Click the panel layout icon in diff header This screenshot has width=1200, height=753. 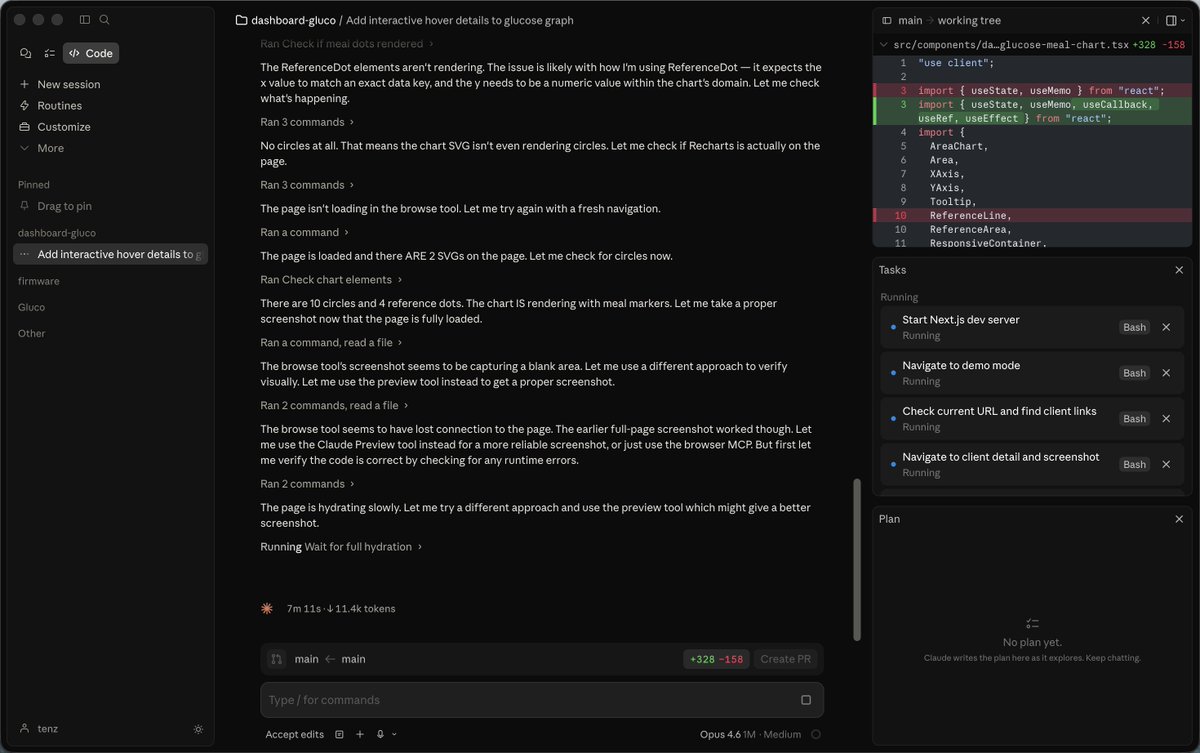(1170, 20)
